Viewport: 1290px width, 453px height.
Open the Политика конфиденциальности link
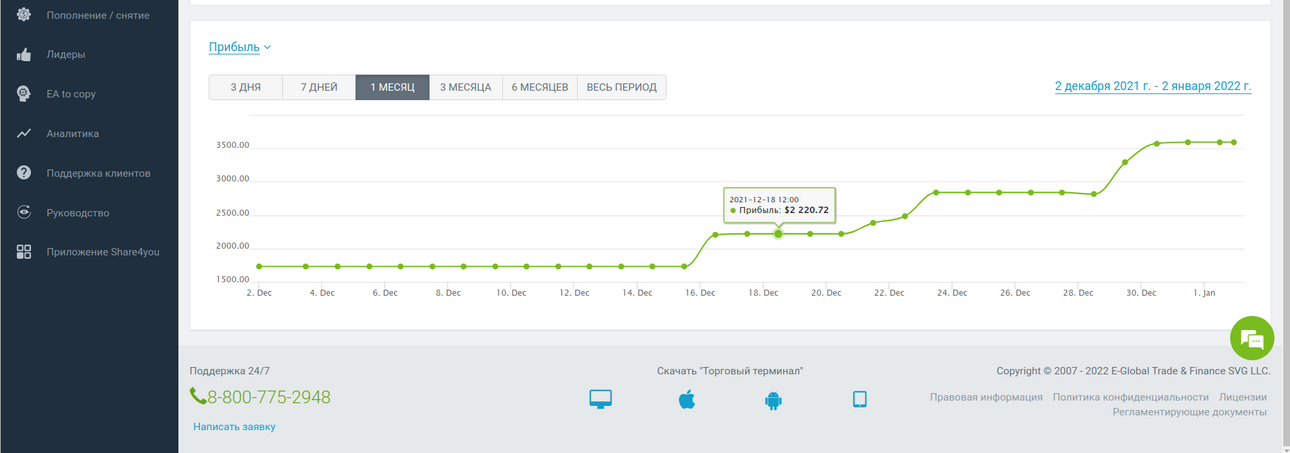pos(1130,397)
